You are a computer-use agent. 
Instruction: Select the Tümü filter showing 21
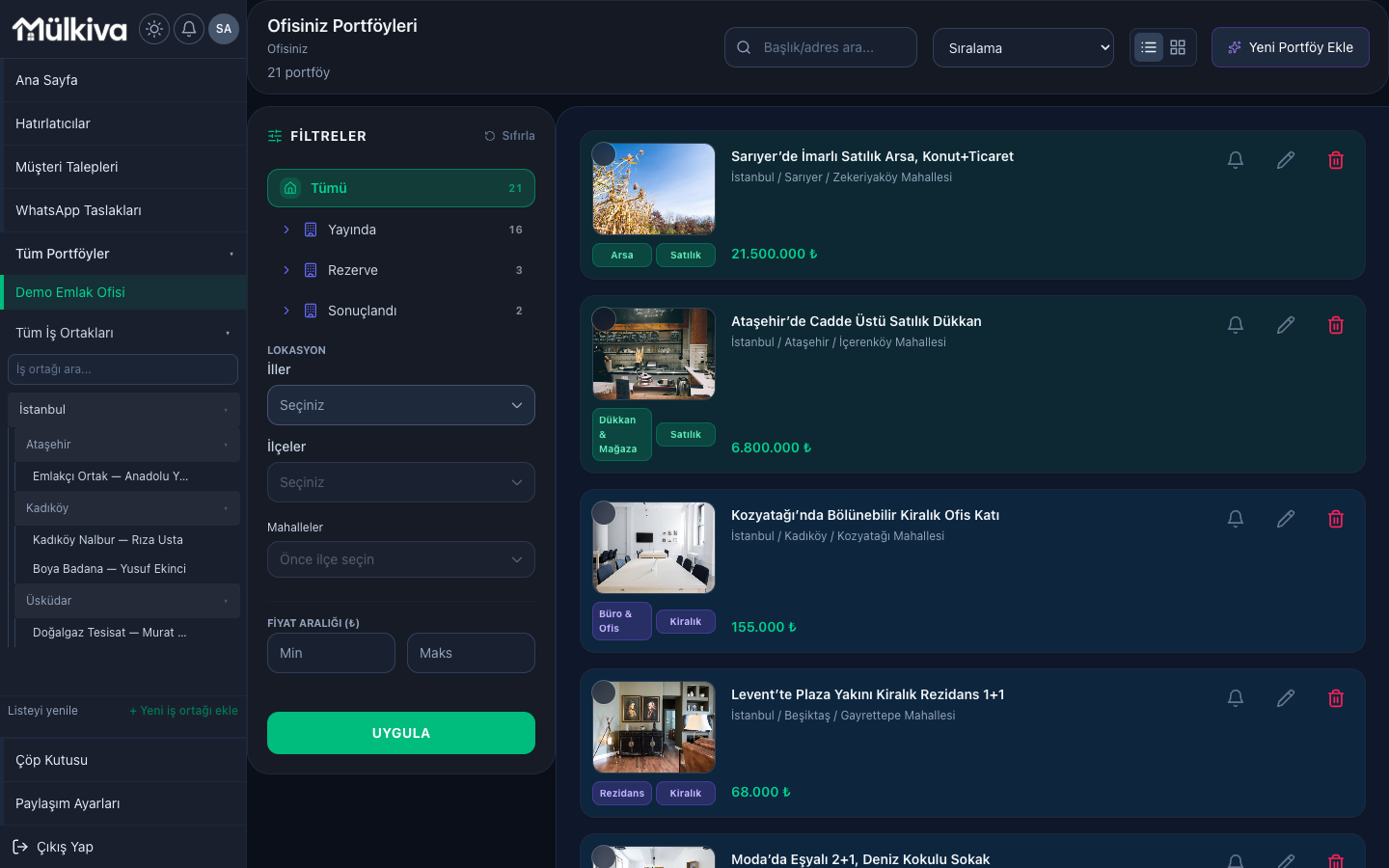click(x=401, y=188)
